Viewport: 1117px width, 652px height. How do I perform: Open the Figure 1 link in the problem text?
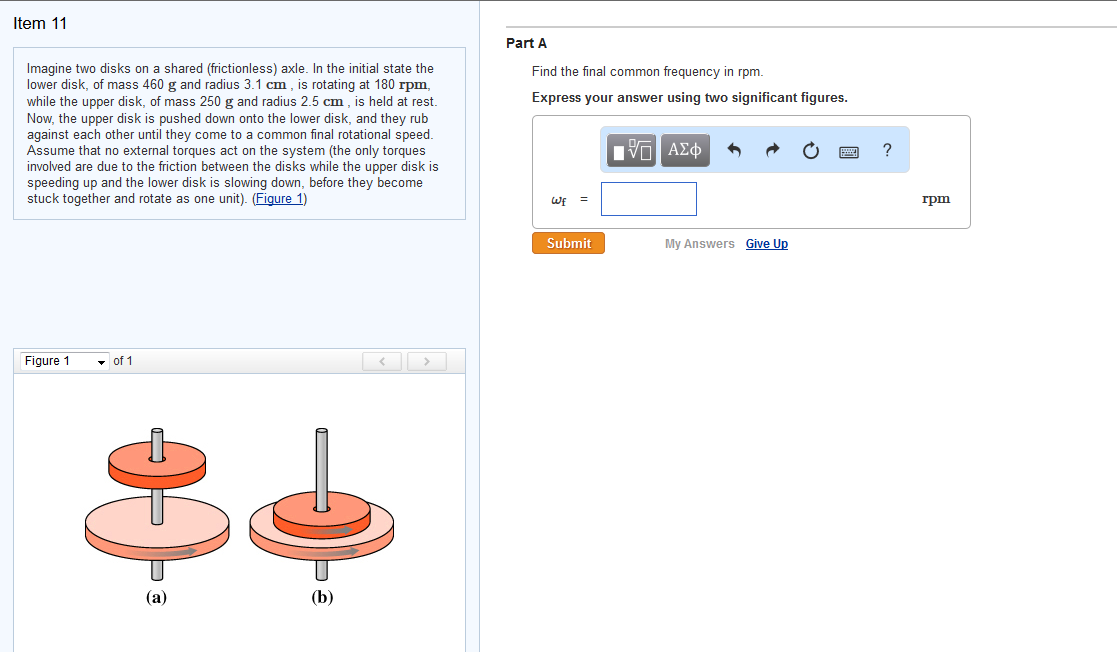278,198
